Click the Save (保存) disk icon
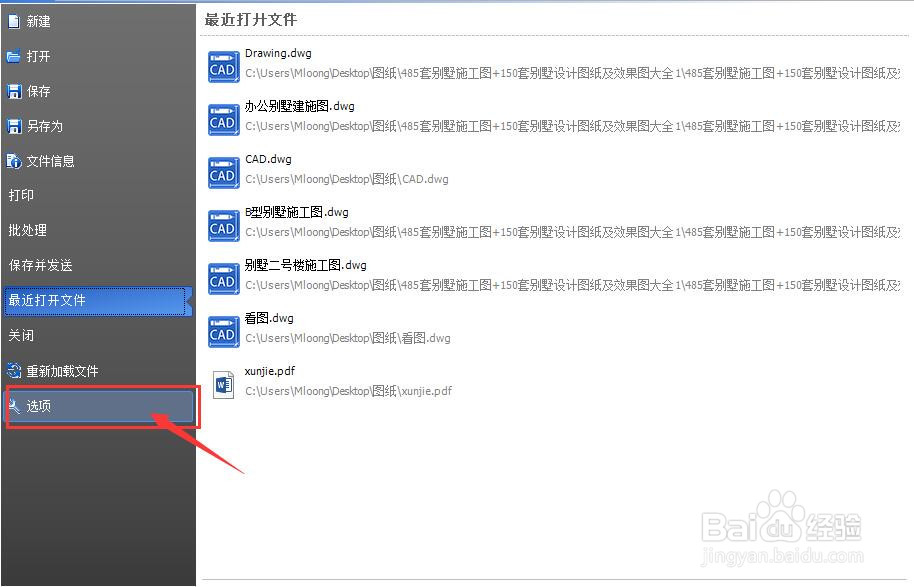This screenshot has height=587, width=914. [13, 92]
